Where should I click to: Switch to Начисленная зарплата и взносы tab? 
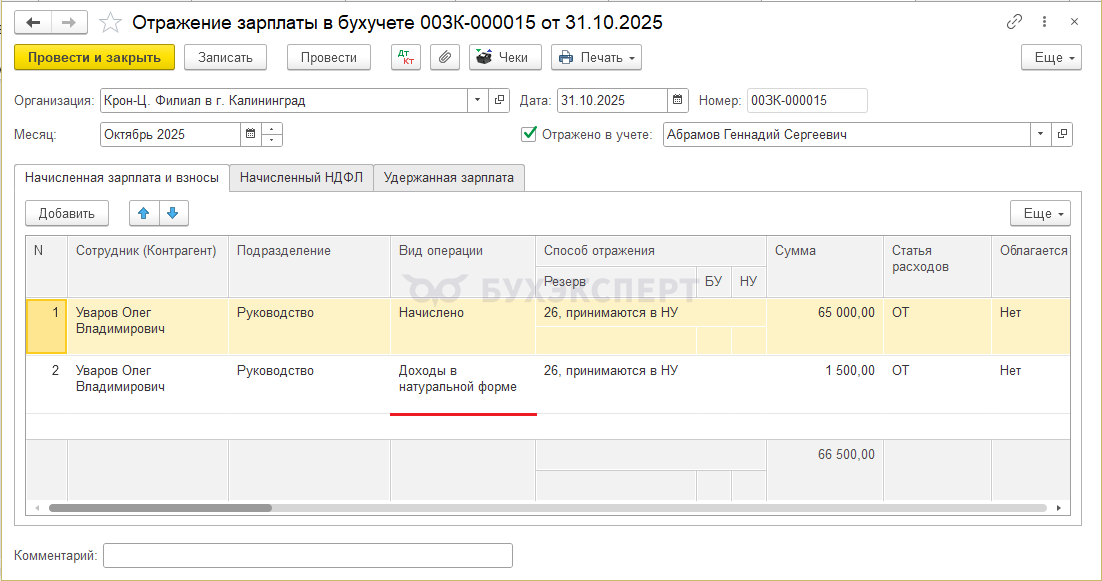click(122, 178)
